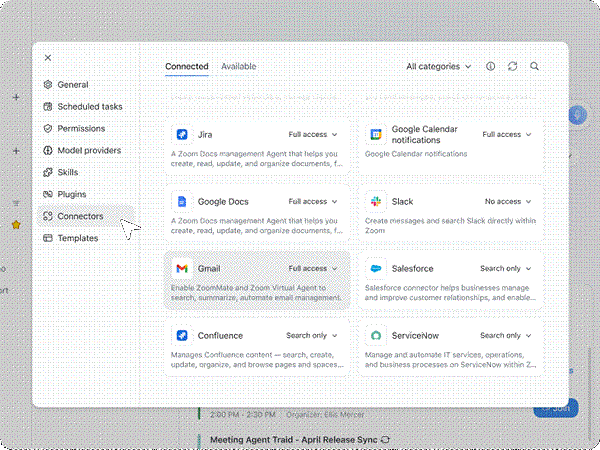Image resolution: width=600 pixels, height=450 pixels.
Task: Click the Jira connector icon
Action: point(182,134)
